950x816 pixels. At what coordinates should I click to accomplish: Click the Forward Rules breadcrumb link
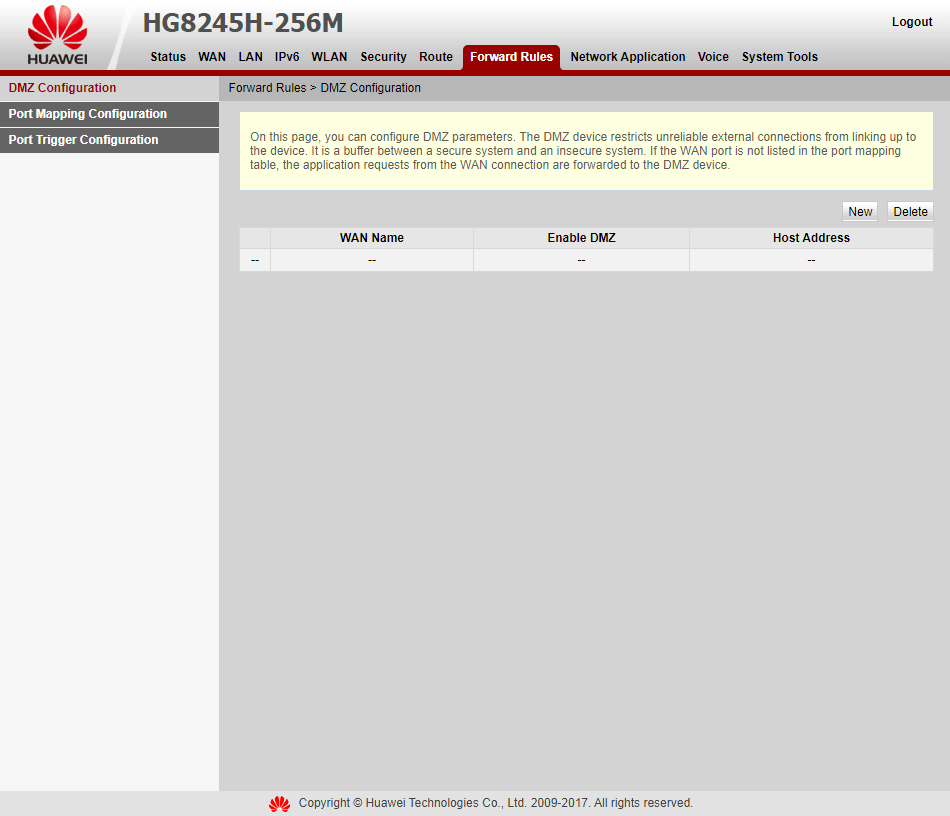[267, 88]
